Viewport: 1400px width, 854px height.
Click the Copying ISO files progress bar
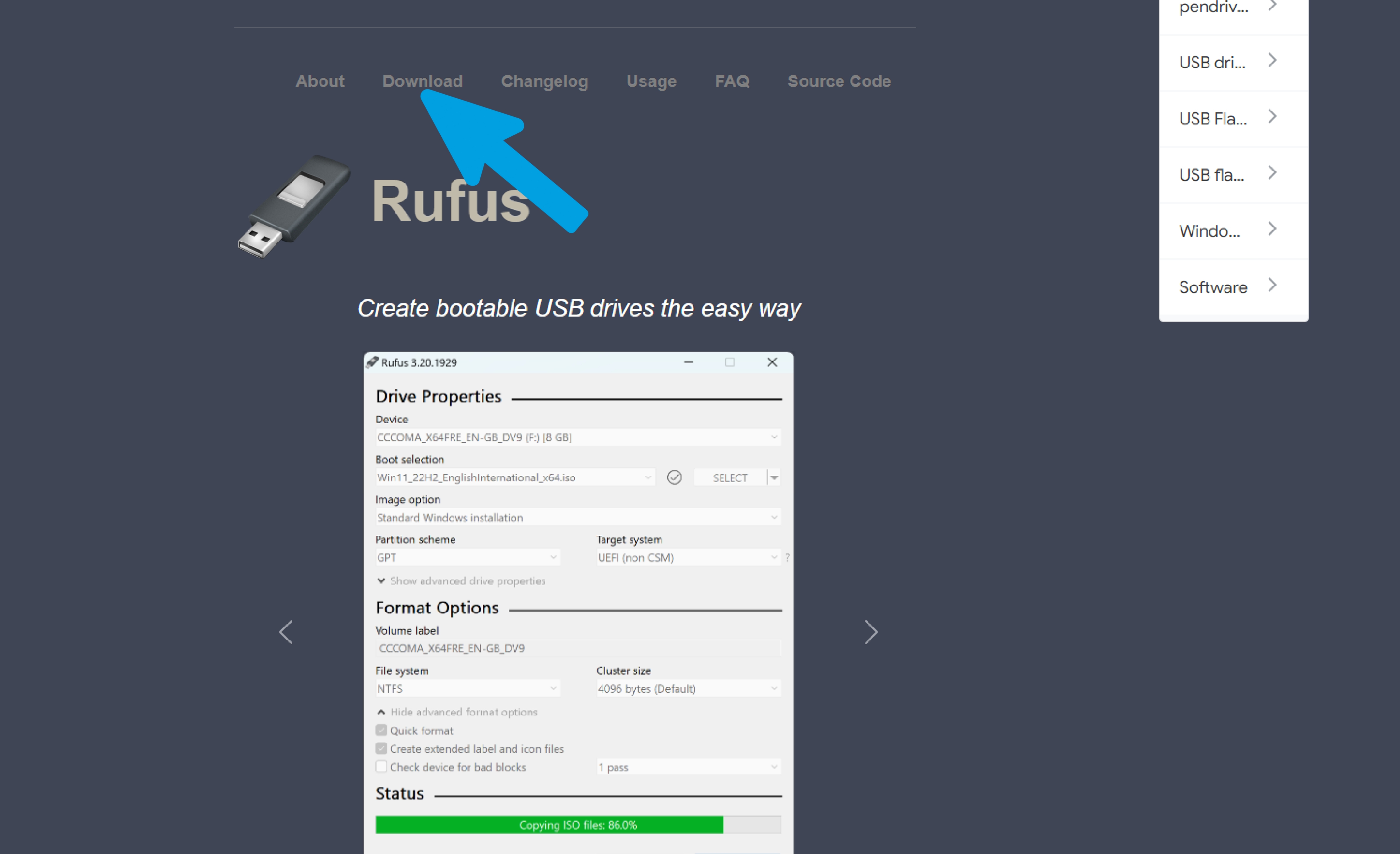click(x=578, y=824)
